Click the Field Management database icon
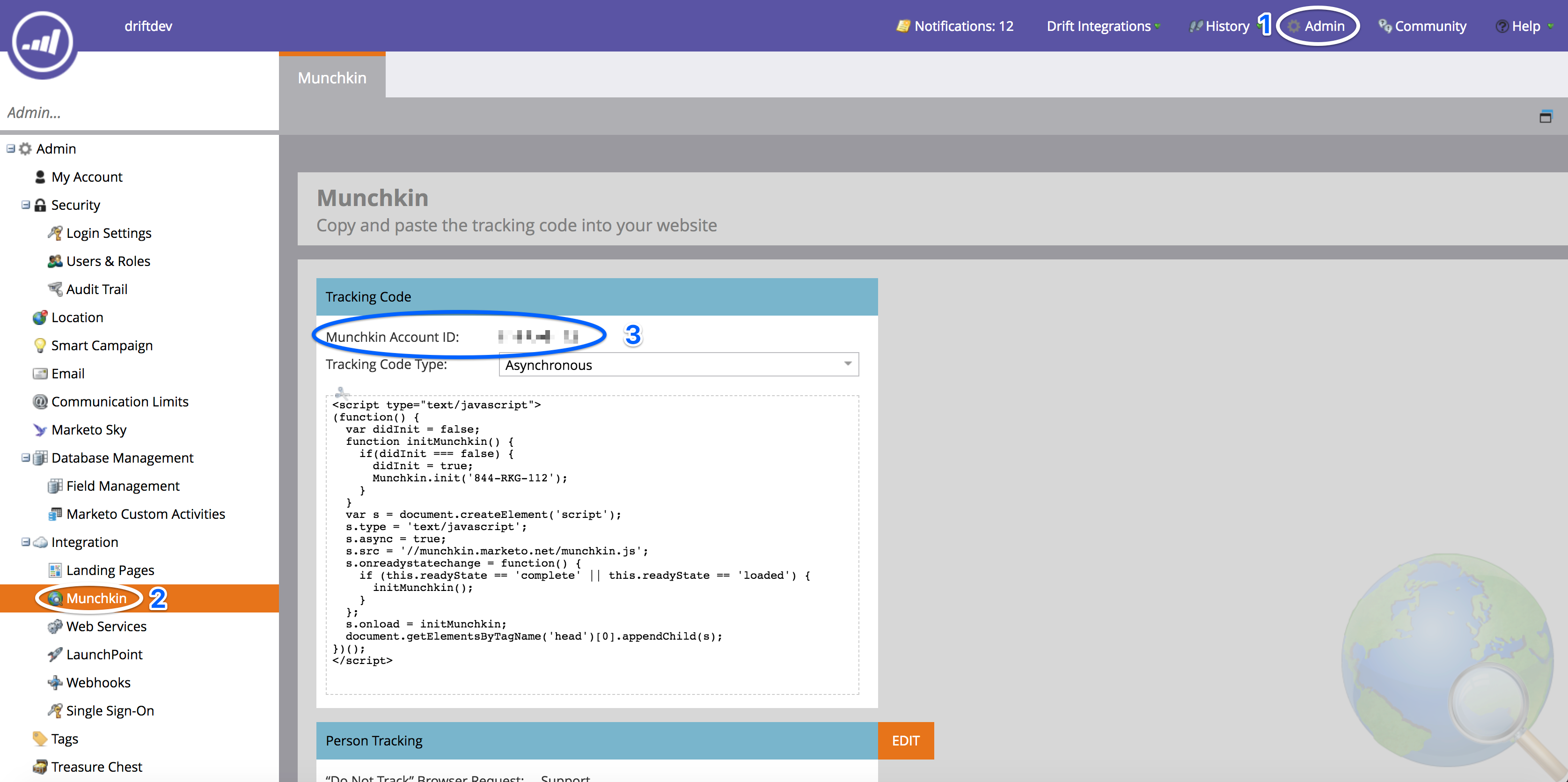This screenshot has width=1568, height=782. (x=55, y=486)
